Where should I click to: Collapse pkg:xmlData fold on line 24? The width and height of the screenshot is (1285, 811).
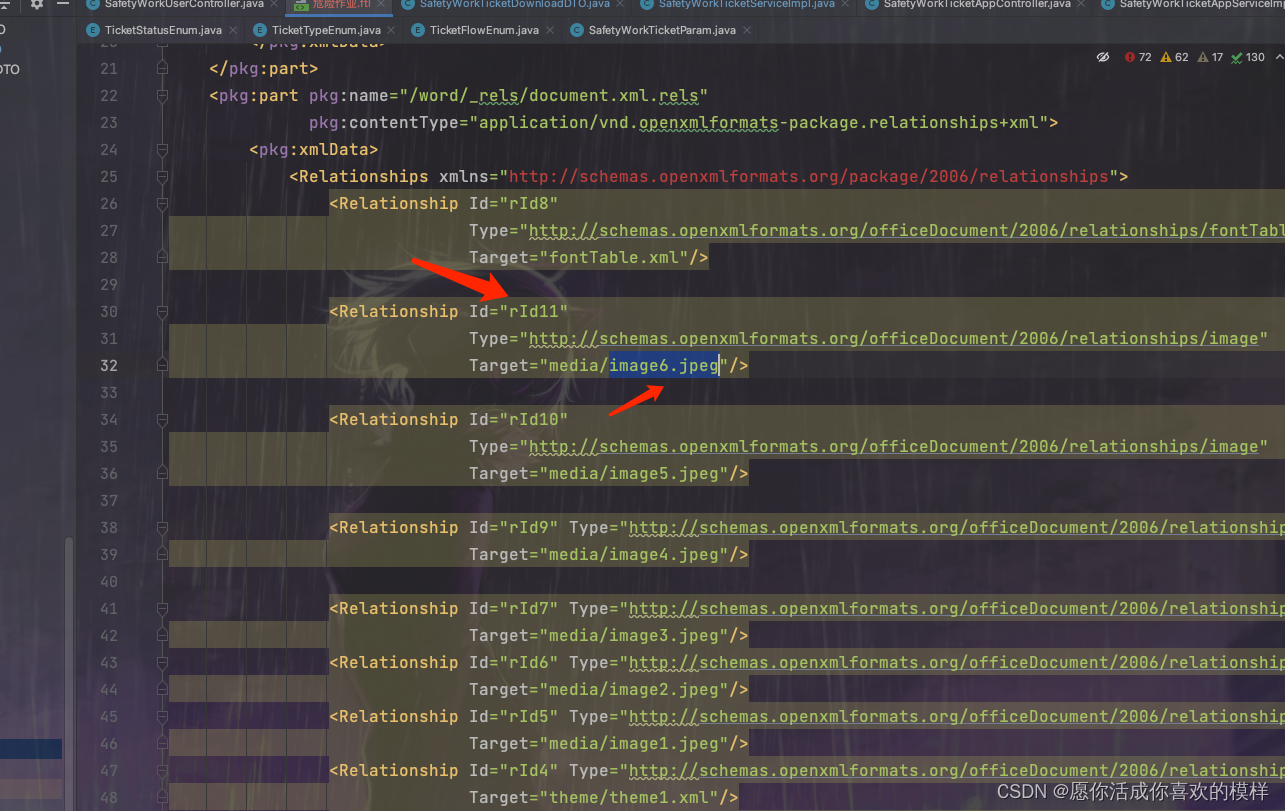pyautogui.click(x=160, y=150)
